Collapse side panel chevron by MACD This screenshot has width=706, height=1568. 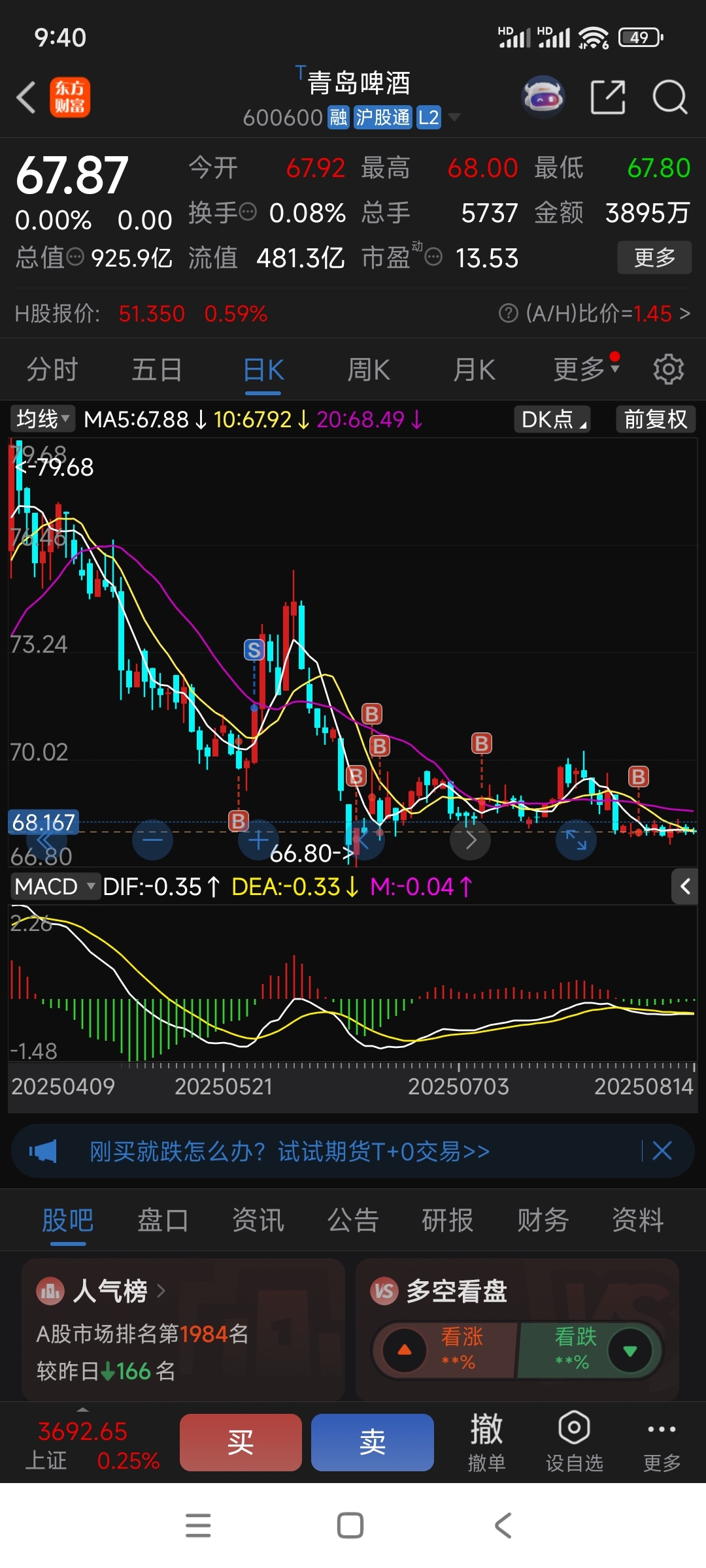click(x=685, y=887)
